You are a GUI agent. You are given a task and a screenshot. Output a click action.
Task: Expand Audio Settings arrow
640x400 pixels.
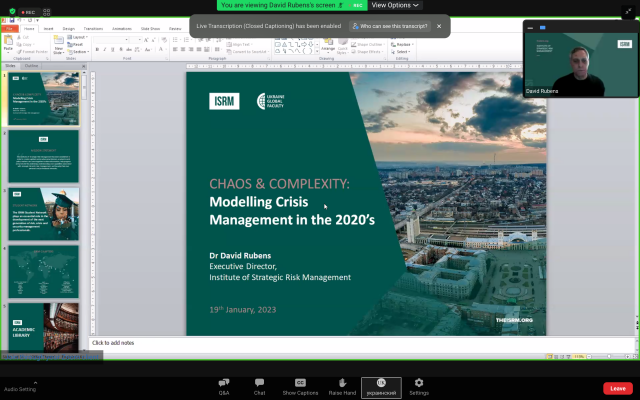pyautogui.click(x=36, y=382)
